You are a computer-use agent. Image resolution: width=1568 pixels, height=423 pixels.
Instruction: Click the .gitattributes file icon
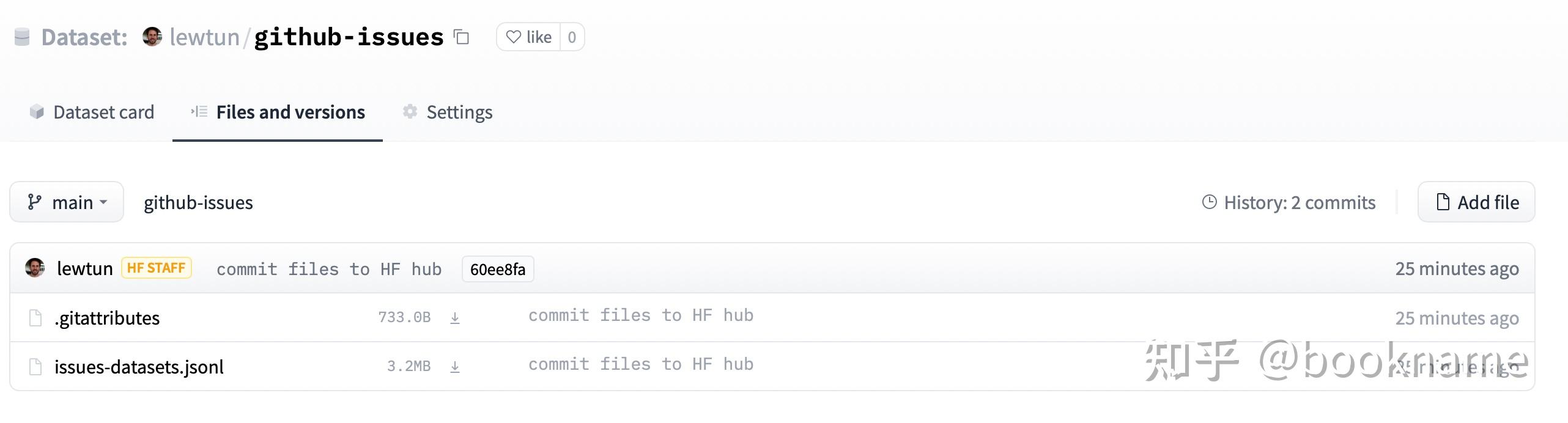pos(35,318)
